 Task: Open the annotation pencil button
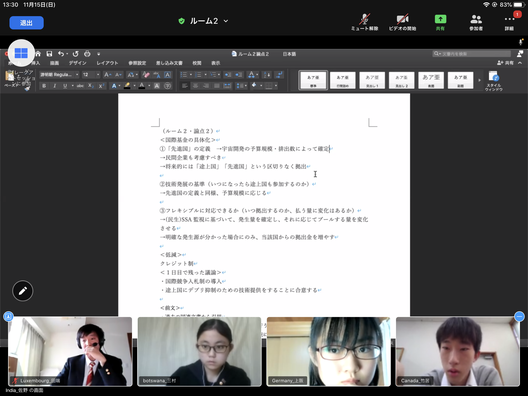tap(23, 291)
